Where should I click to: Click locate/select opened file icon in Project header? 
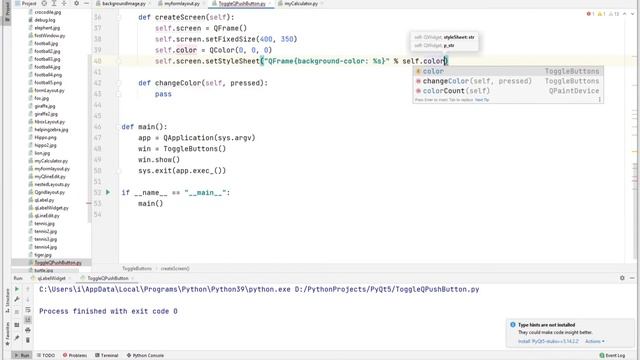coord(44,3)
